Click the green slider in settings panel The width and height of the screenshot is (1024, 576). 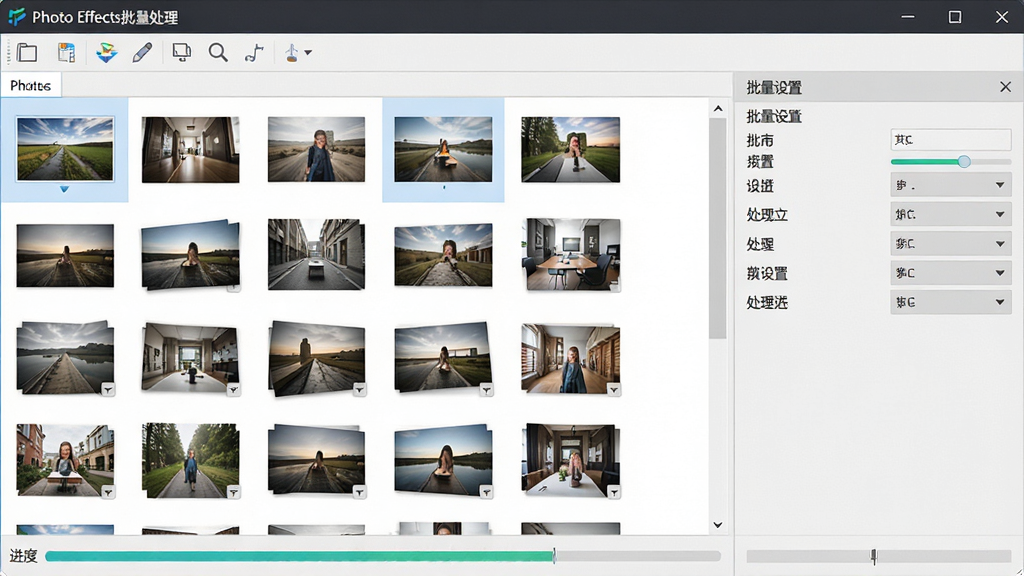click(x=950, y=162)
